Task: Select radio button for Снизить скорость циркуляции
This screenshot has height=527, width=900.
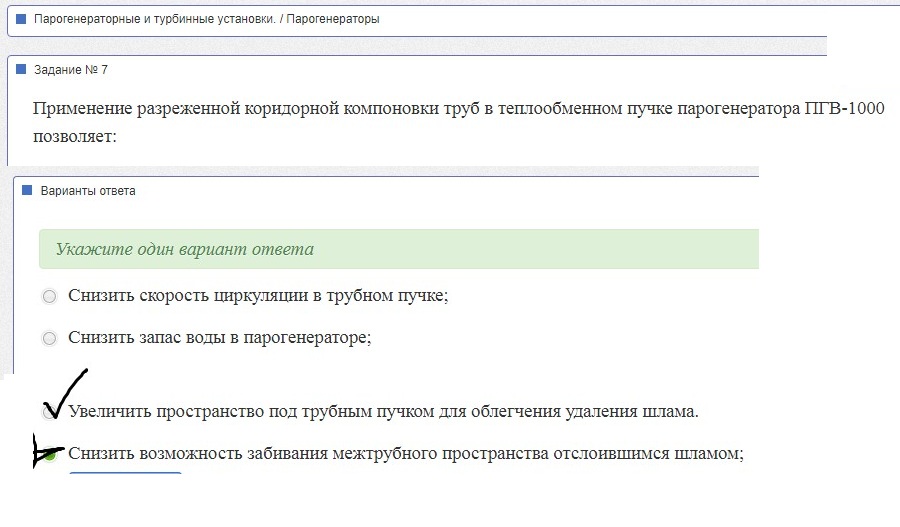Action: click(49, 296)
